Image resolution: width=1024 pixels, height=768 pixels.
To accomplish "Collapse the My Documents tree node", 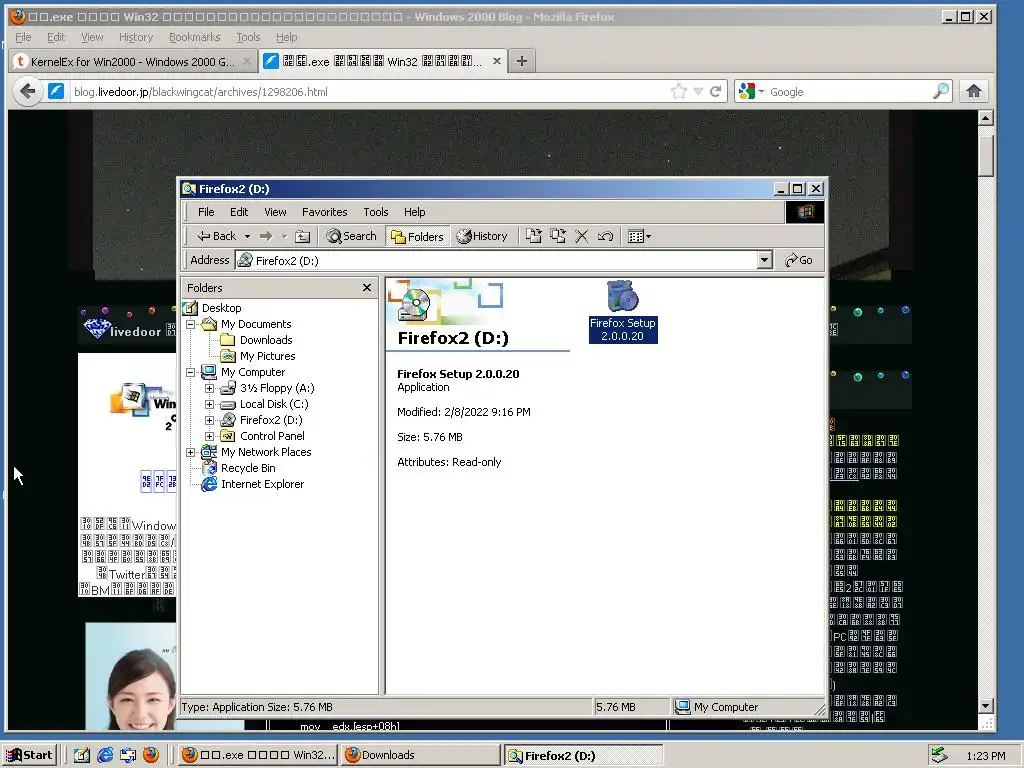I will [191, 325].
